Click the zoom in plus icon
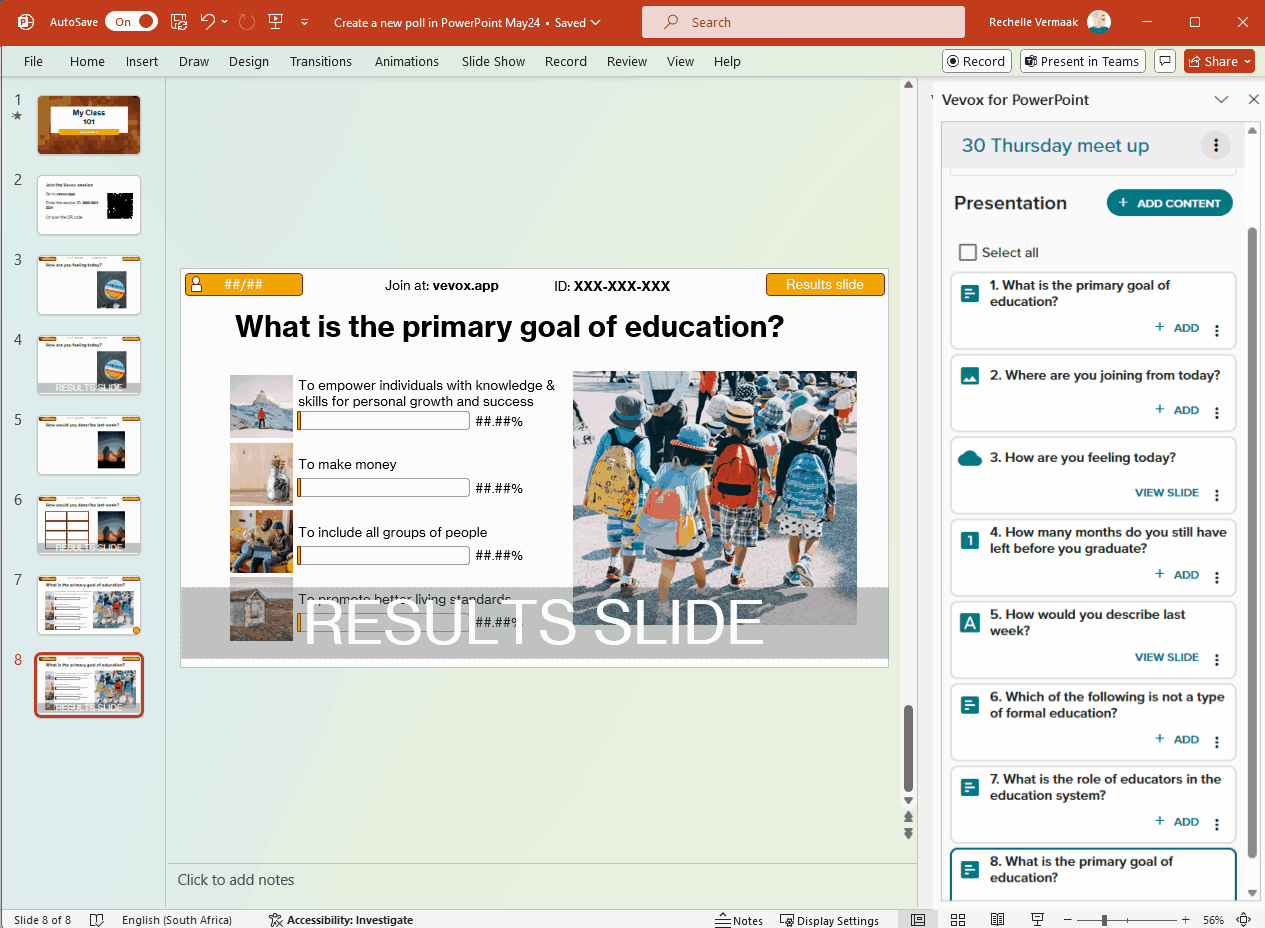Viewport: 1265px width, 928px height. pos(1185,919)
